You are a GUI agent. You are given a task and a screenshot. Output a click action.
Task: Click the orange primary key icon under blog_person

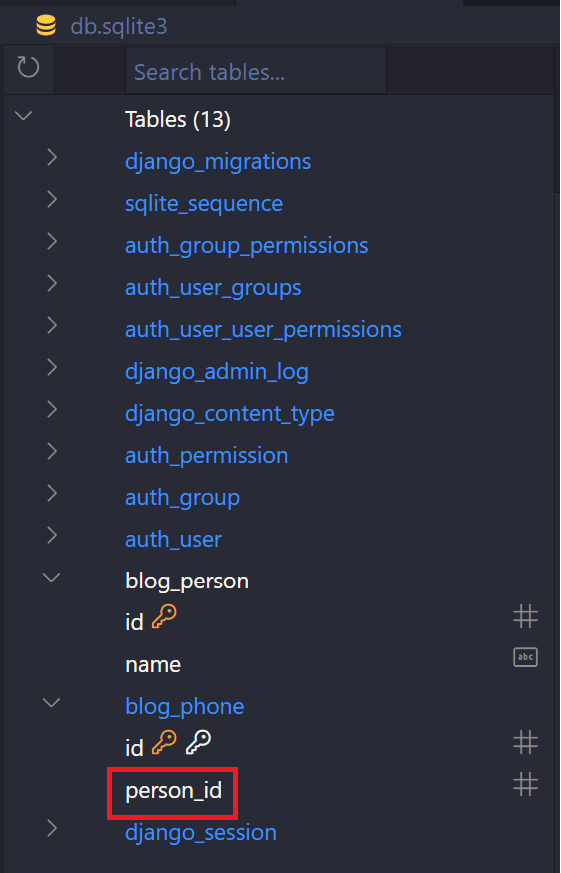pyautogui.click(x=164, y=617)
